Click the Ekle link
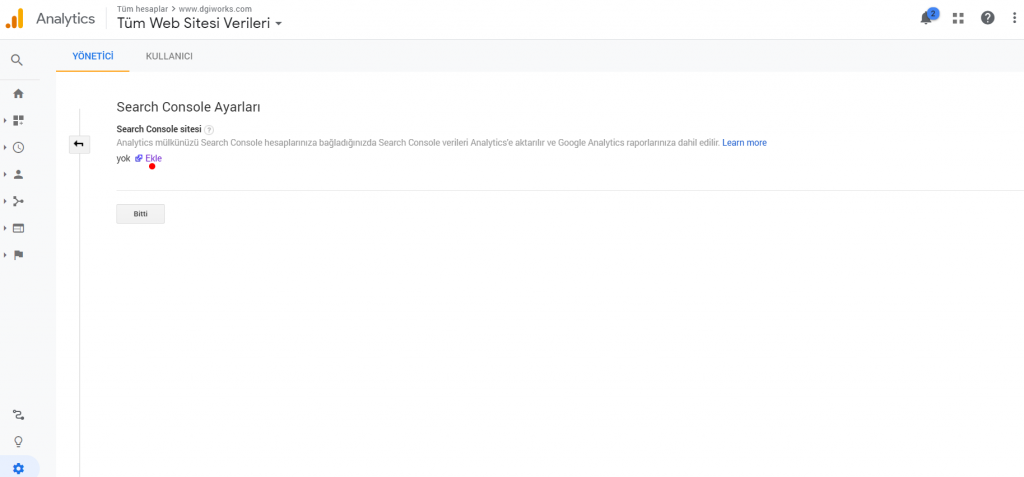The height and width of the screenshot is (477, 1024). pos(153,158)
